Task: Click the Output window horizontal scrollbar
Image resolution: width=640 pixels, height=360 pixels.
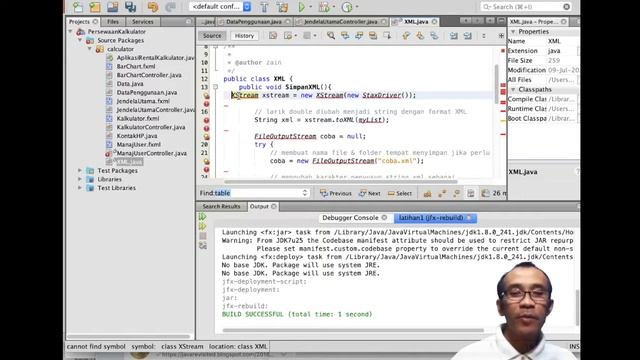Action: pos(353,330)
